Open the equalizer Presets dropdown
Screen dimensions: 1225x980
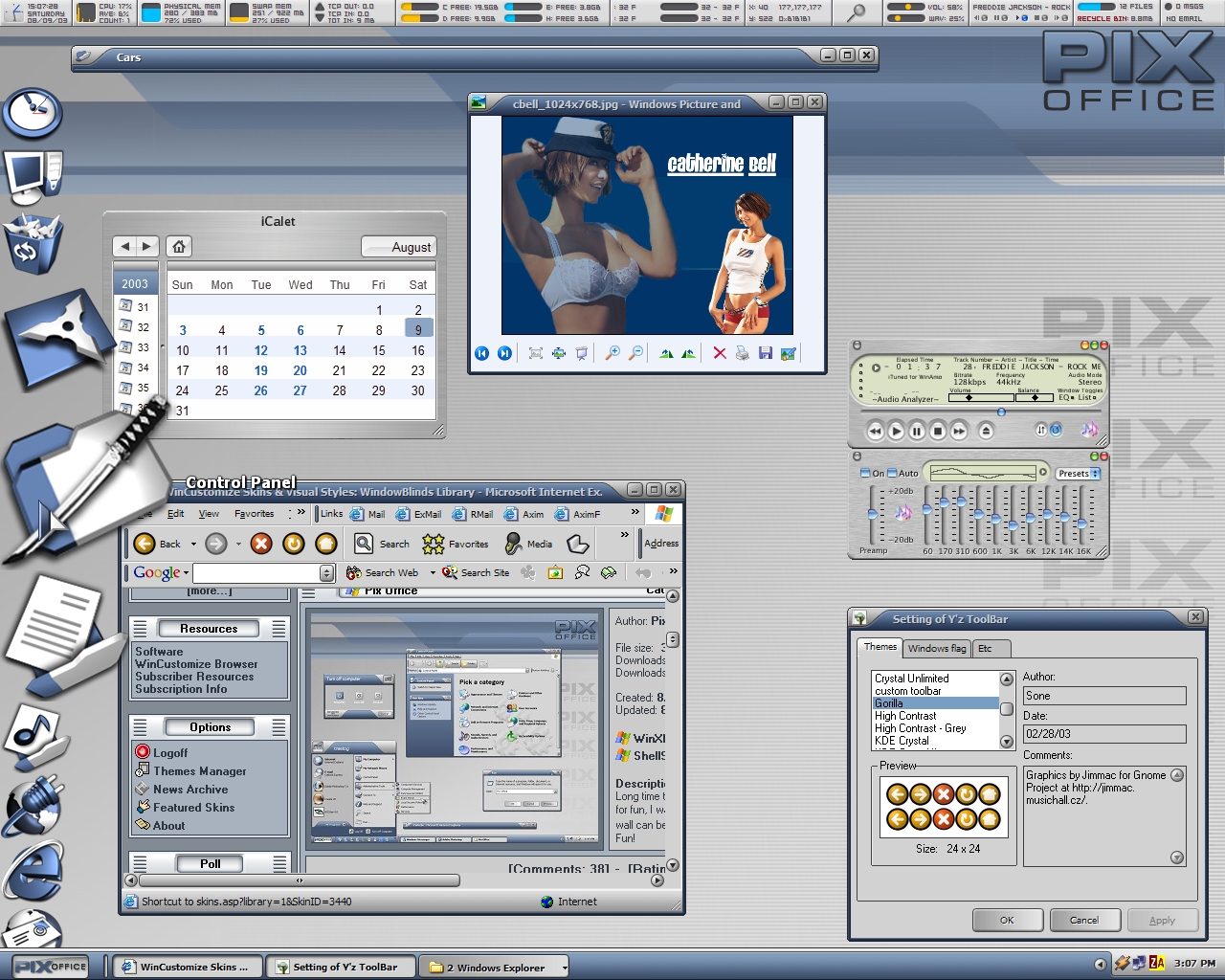(x=1079, y=474)
